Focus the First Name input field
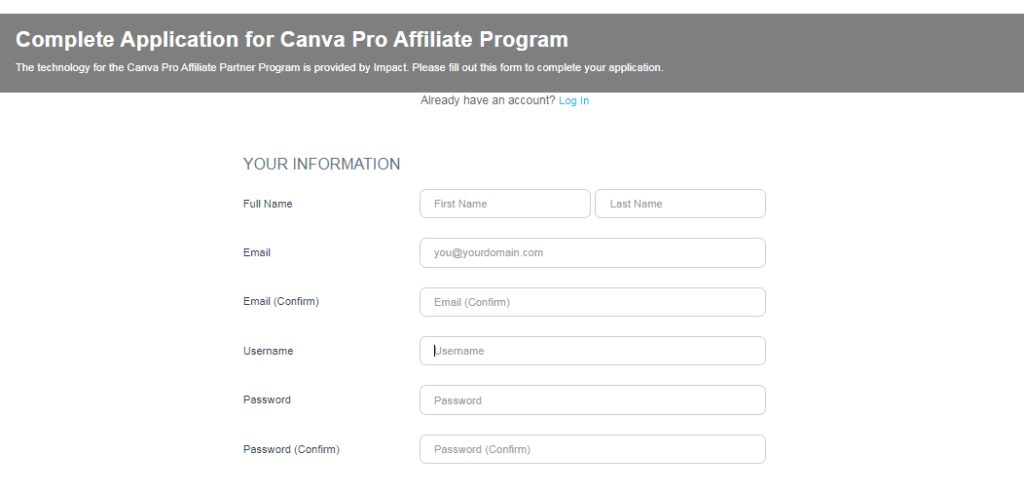 (505, 204)
